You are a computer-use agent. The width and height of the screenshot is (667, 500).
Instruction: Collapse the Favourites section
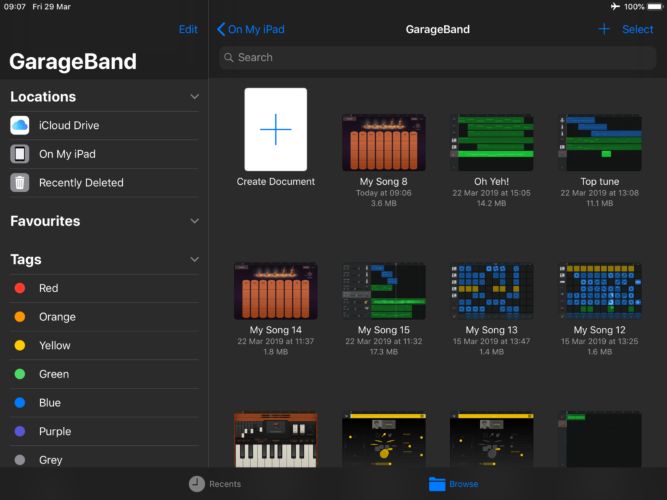coord(194,221)
